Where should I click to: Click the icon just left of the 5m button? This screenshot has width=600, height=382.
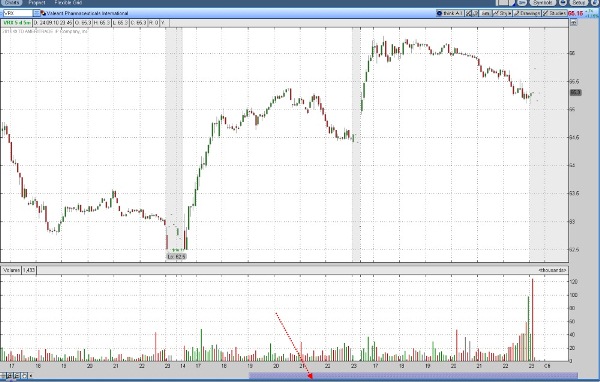476,13
